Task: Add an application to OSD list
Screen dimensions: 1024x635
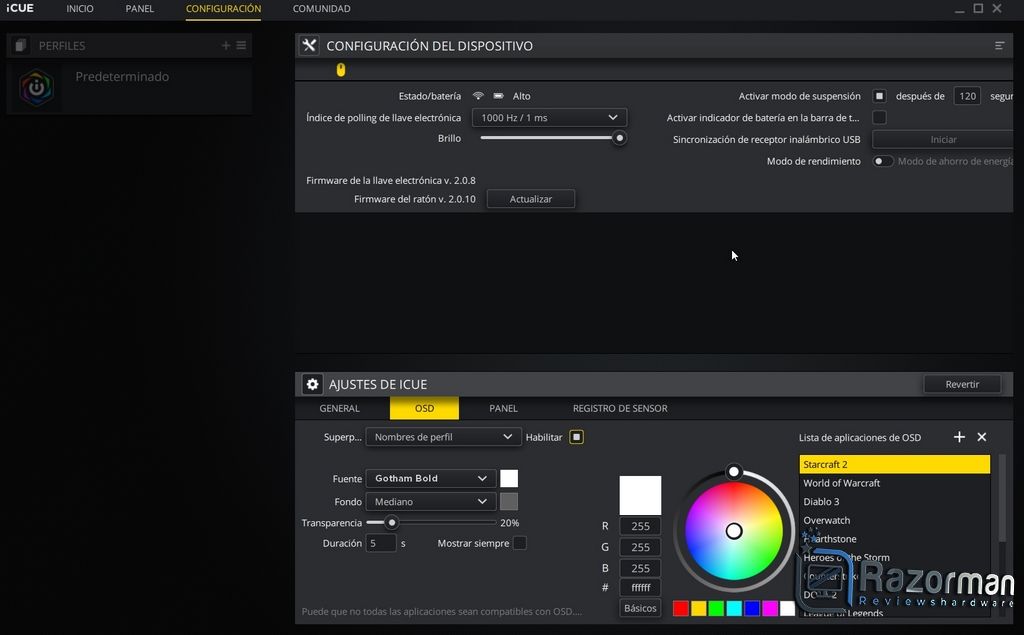Action: tap(959, 437)
